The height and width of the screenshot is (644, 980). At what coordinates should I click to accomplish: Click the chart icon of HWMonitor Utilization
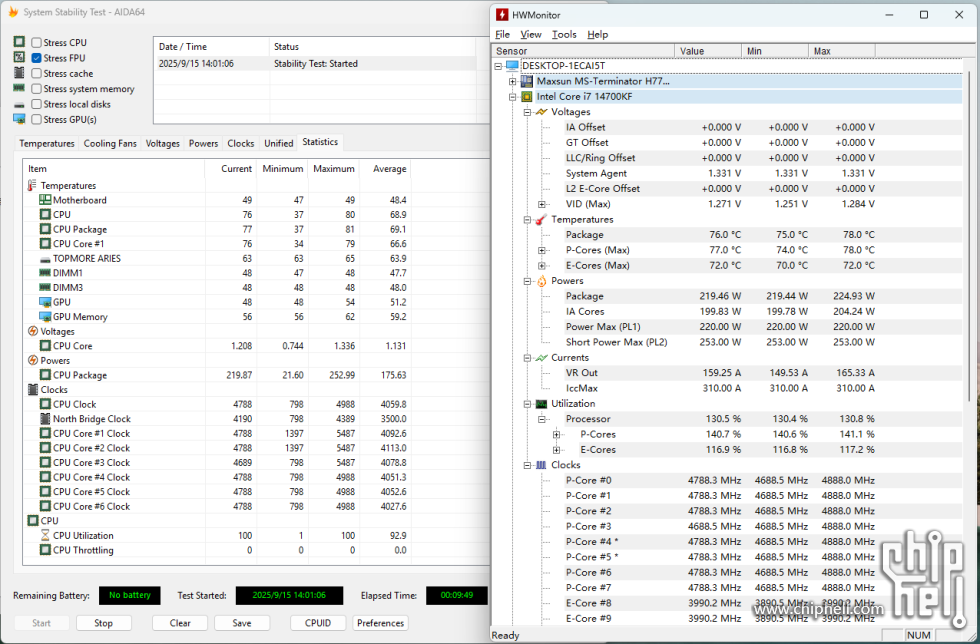(541, 404)
